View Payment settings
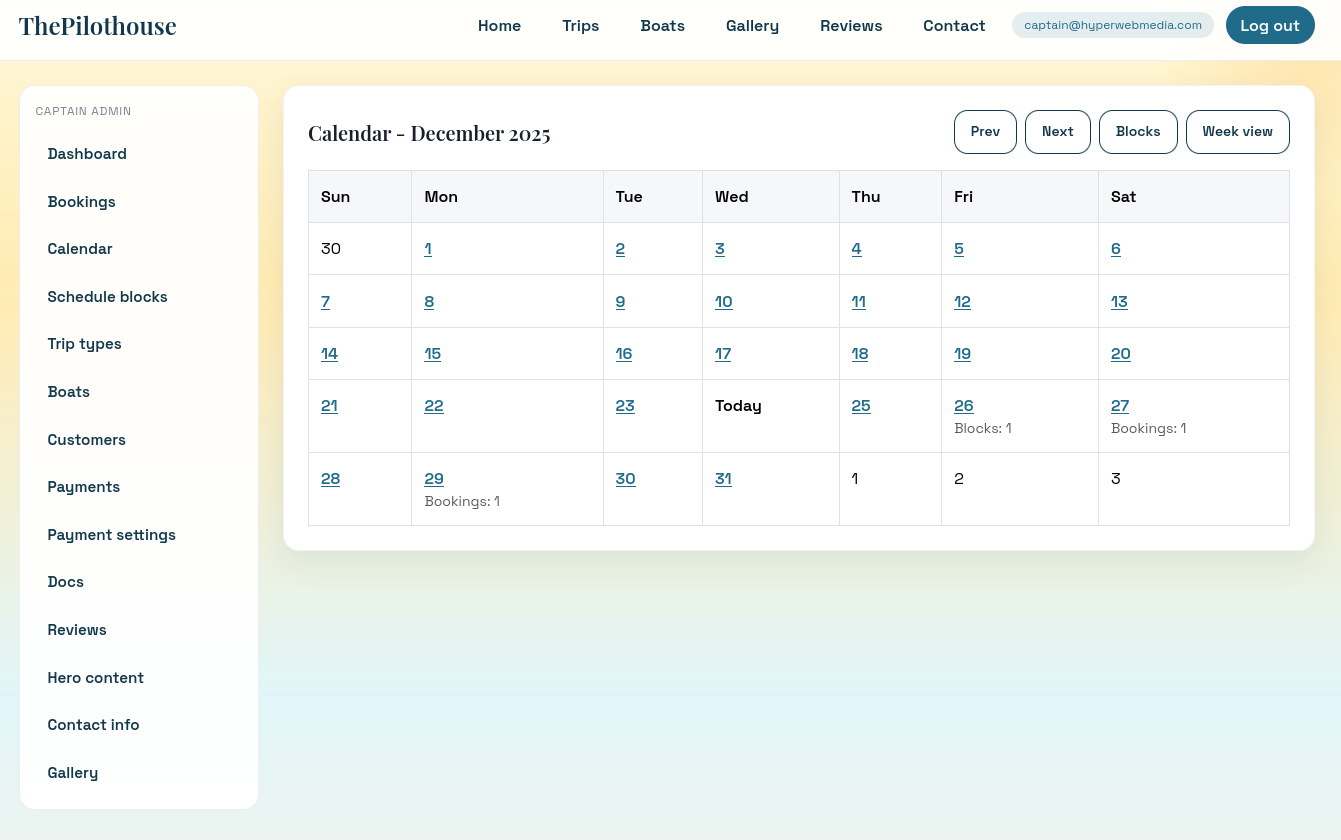The image size is (1341, 840). pos(111,535)
